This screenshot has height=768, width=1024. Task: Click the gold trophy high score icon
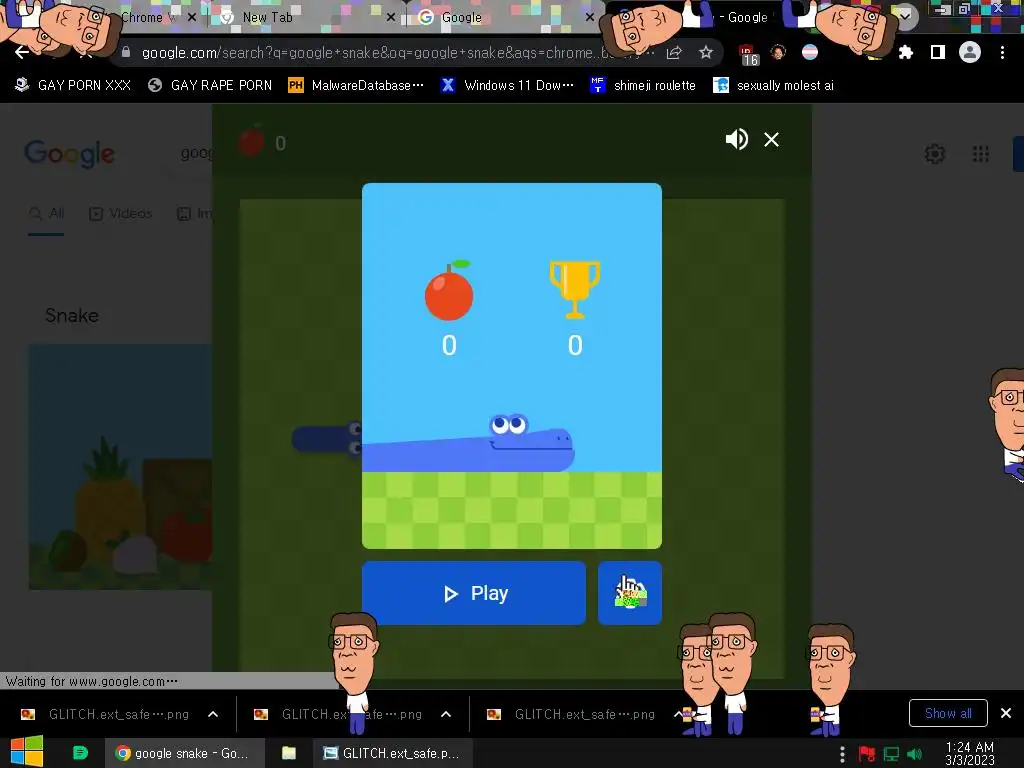tap(575, 290)
